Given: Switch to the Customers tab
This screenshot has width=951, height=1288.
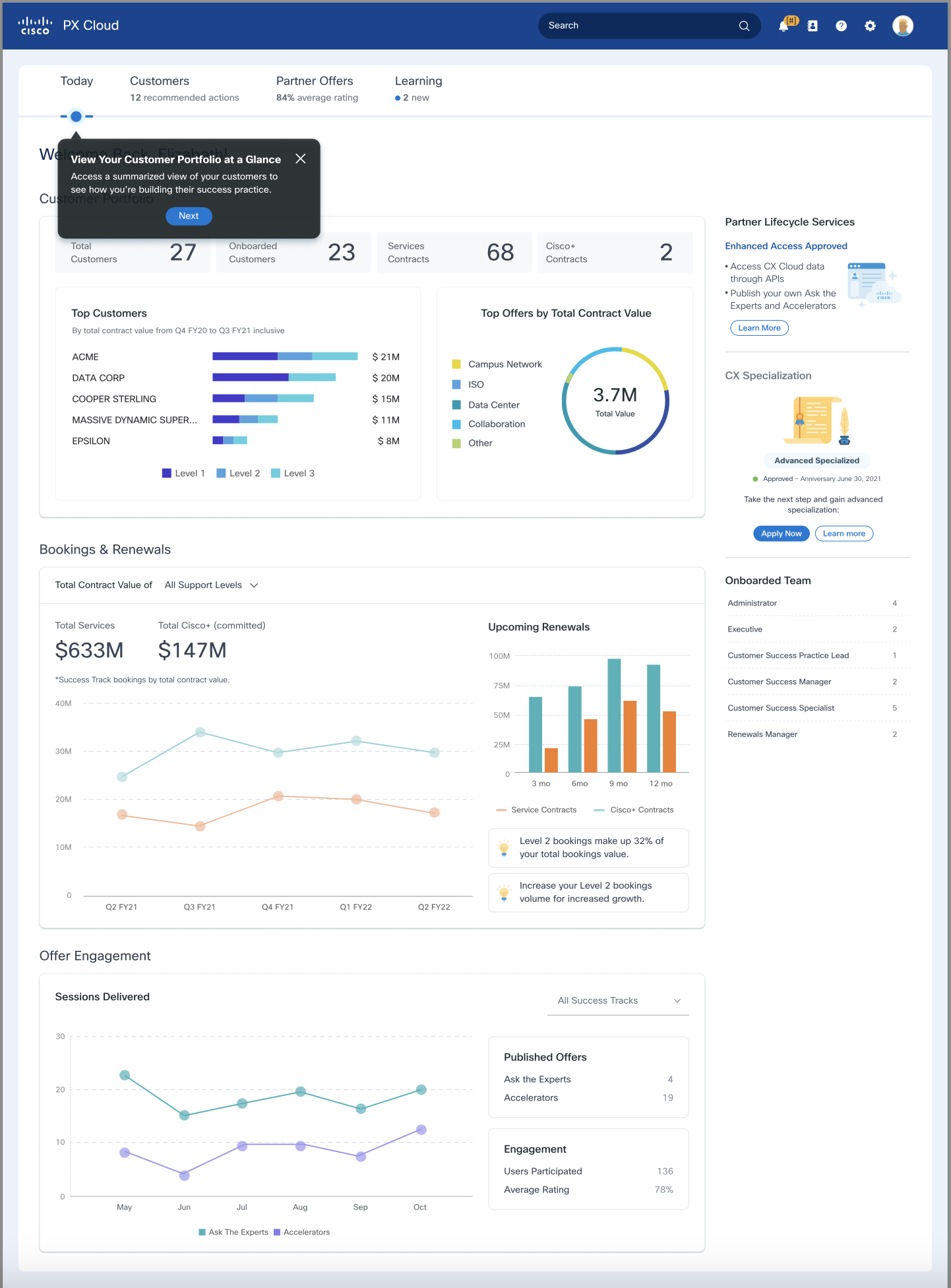Looking at the screenshot, I should click(160, 81).
